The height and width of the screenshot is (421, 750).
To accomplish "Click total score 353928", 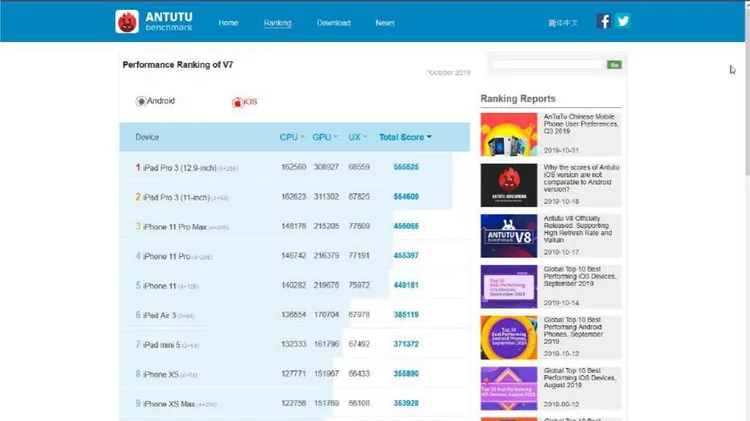I will tap(406, 403).
